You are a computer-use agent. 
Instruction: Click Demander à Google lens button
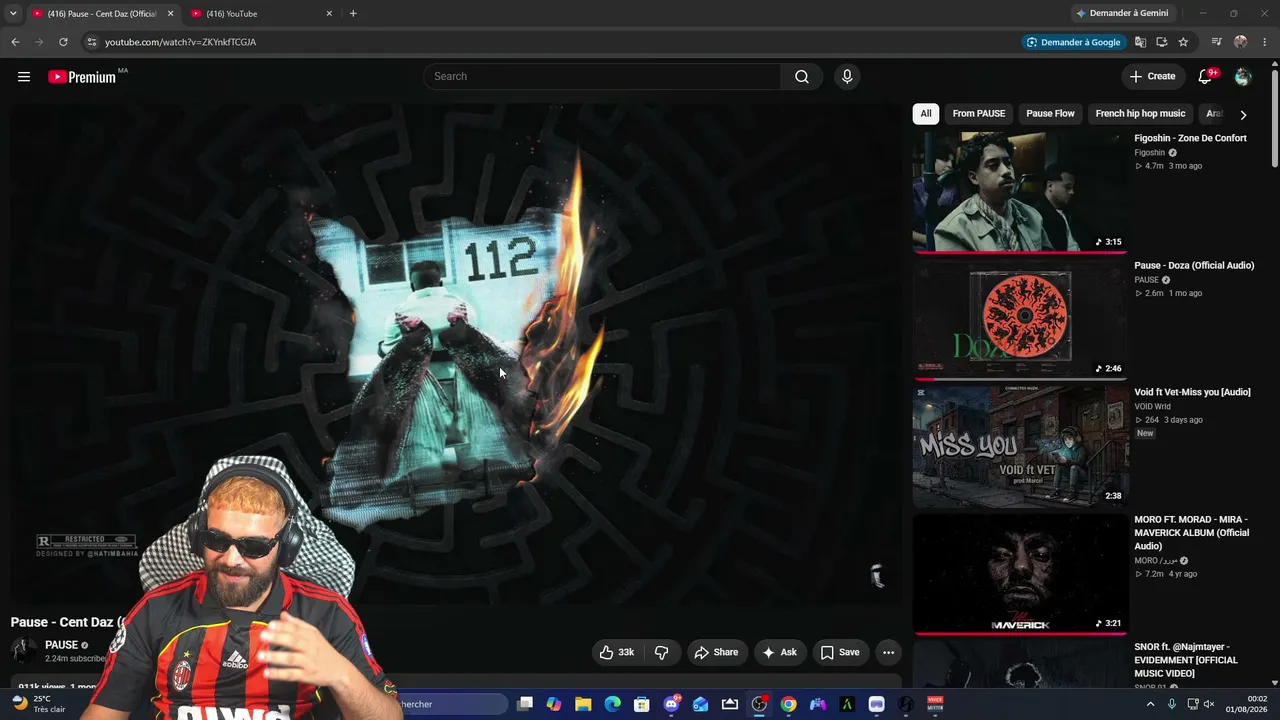tap(1073, 42)
